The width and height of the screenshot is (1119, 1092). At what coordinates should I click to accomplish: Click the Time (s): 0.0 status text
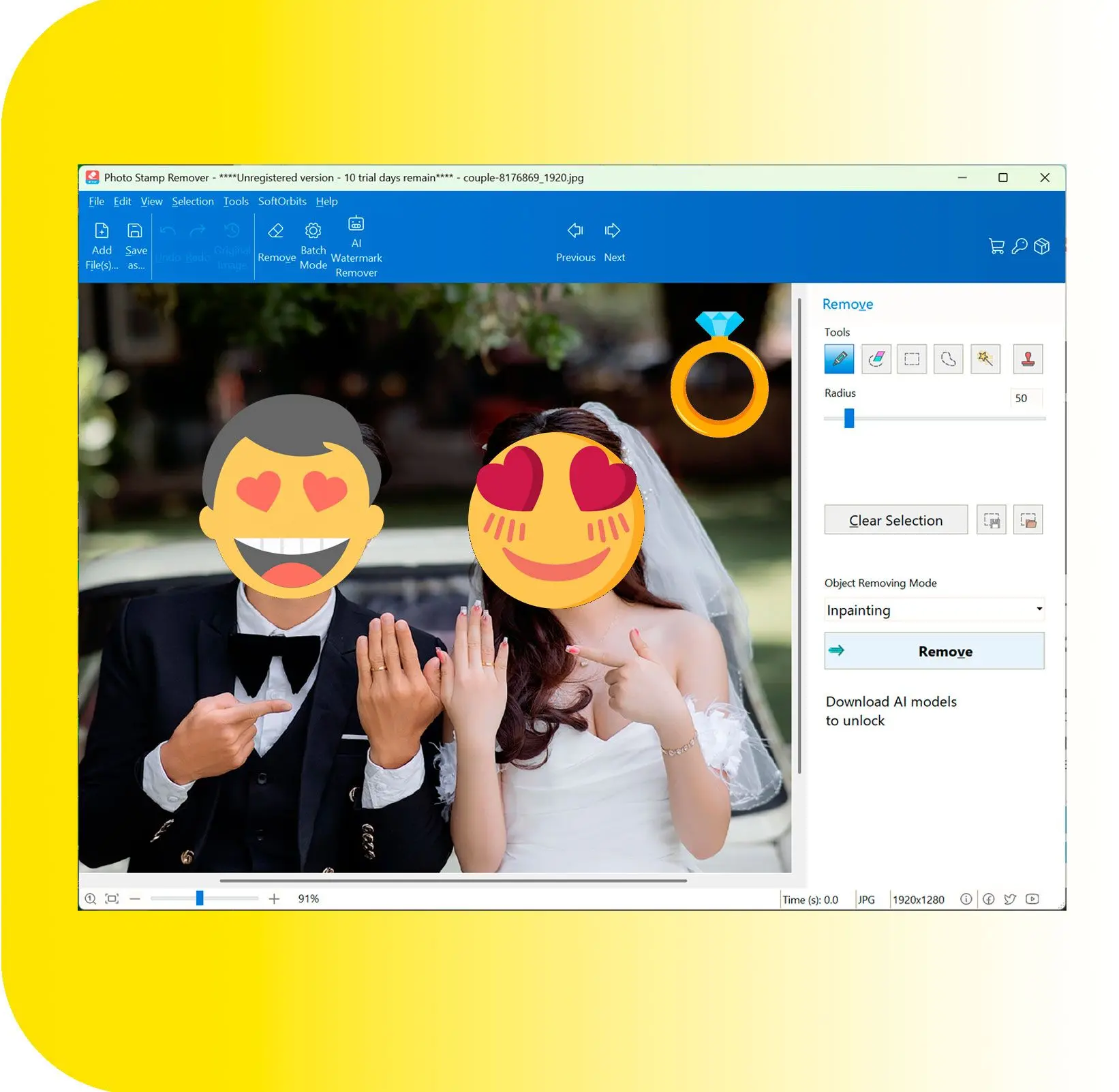(810, 900)
